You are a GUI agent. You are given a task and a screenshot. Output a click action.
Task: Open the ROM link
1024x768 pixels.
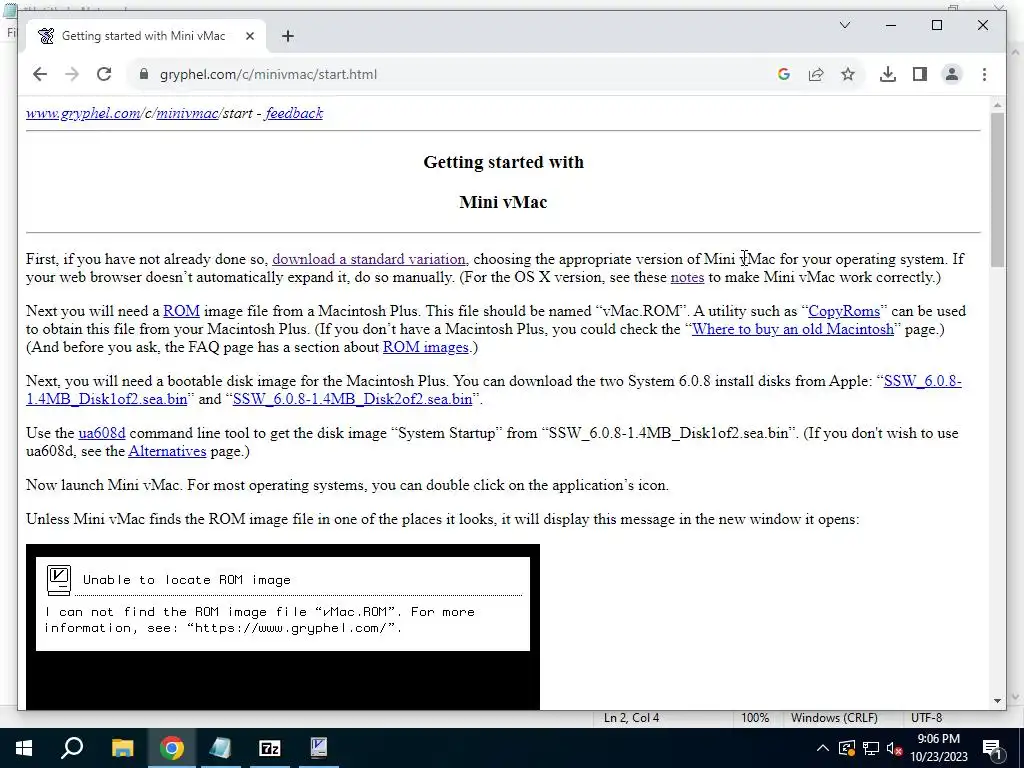click(181, 312)
